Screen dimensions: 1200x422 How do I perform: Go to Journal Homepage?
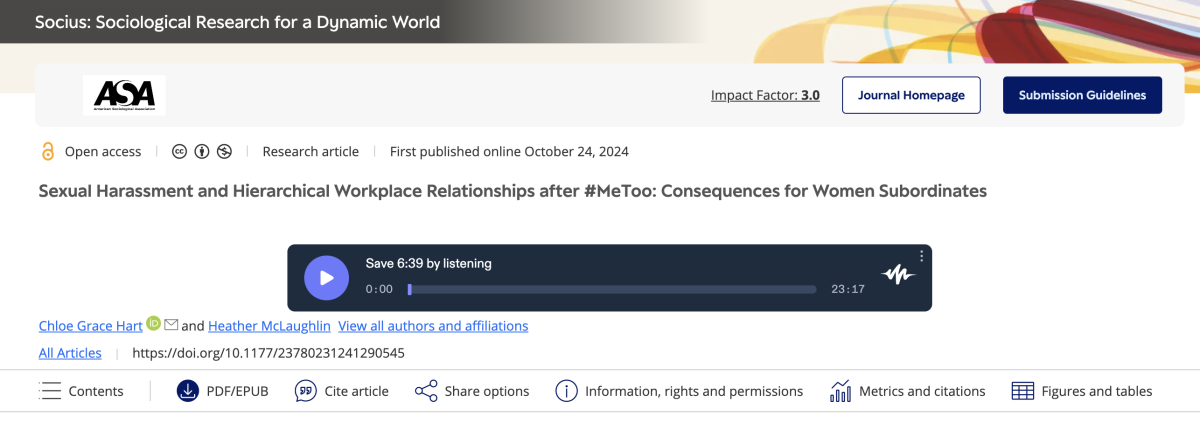click(x=911, y=95)
